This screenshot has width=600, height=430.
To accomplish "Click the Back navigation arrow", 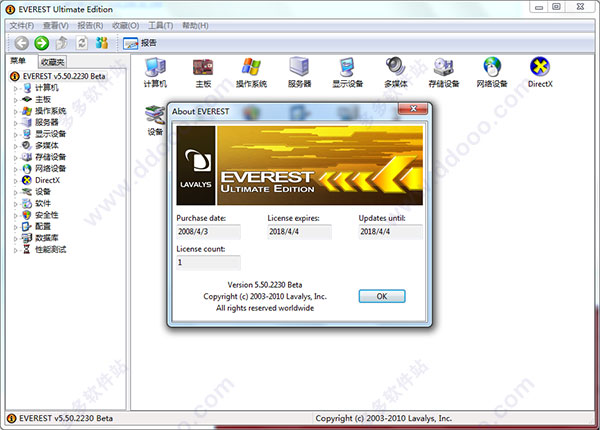I will coord(21,43).
